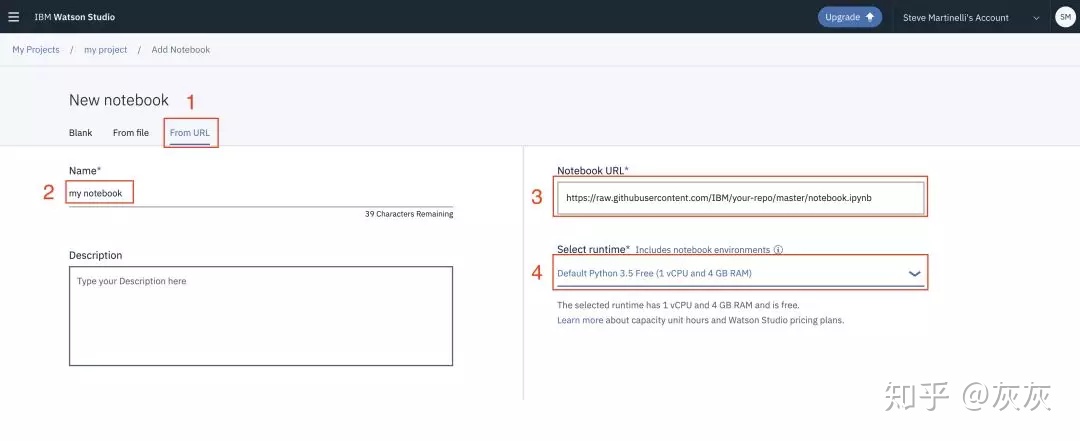Switch to the From file tab
The image size is (1080, 441).
[131, 133]
